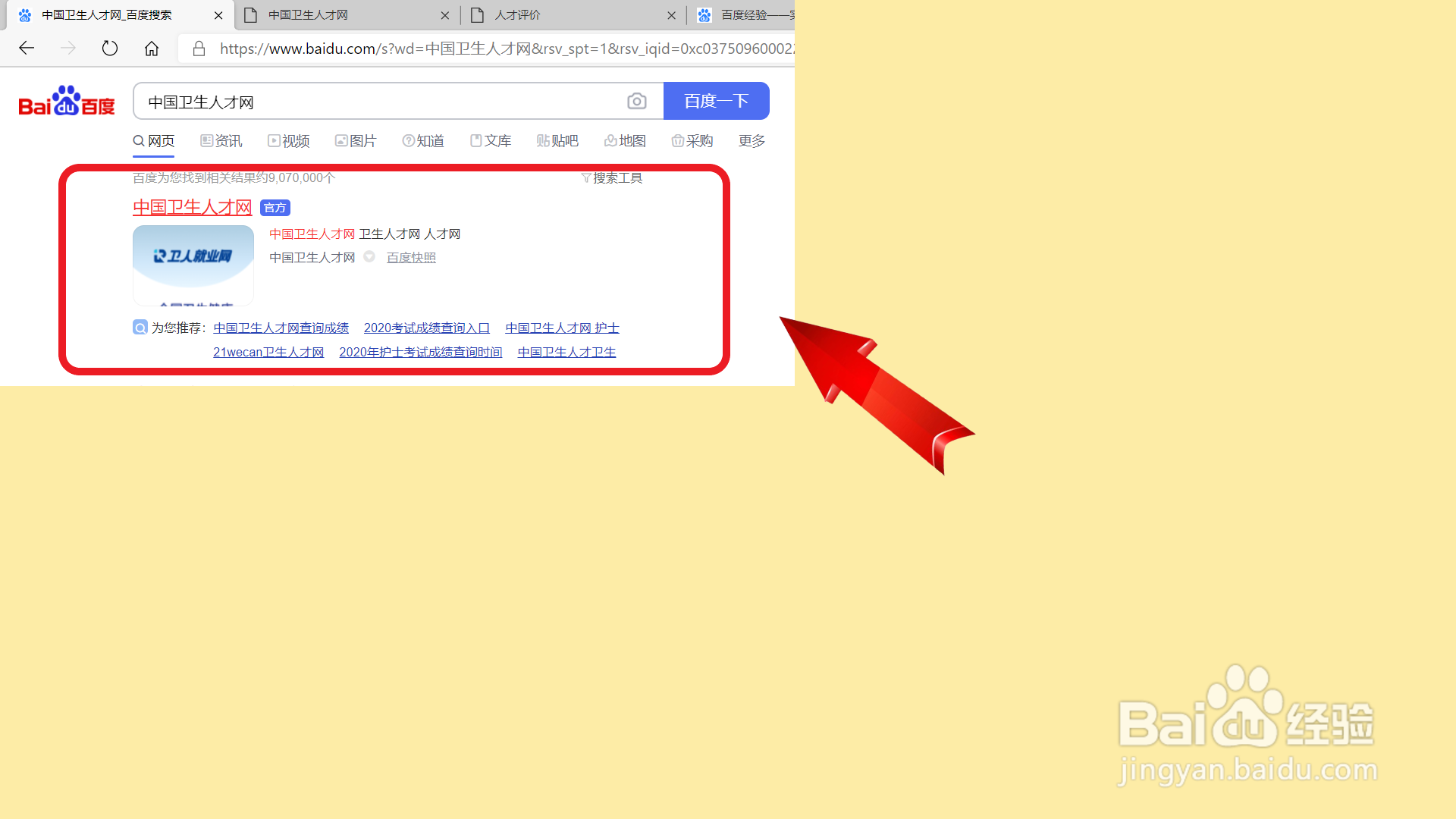This screenshot has height=819, width=1456.
Task: Open the 百度快照 cached link
Action: 411,258
